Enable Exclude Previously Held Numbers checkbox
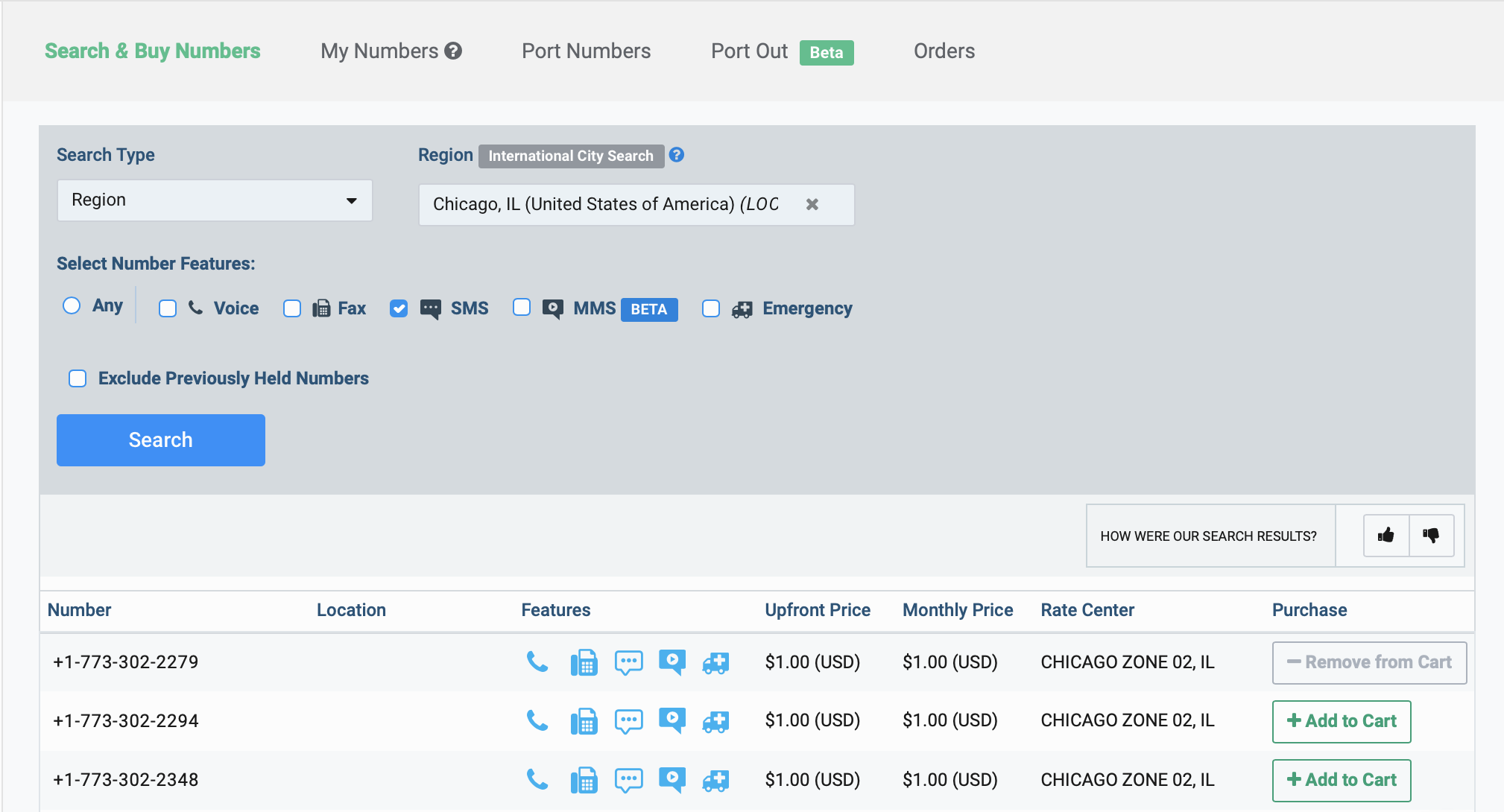1504x812 pixels. point(78,378)
